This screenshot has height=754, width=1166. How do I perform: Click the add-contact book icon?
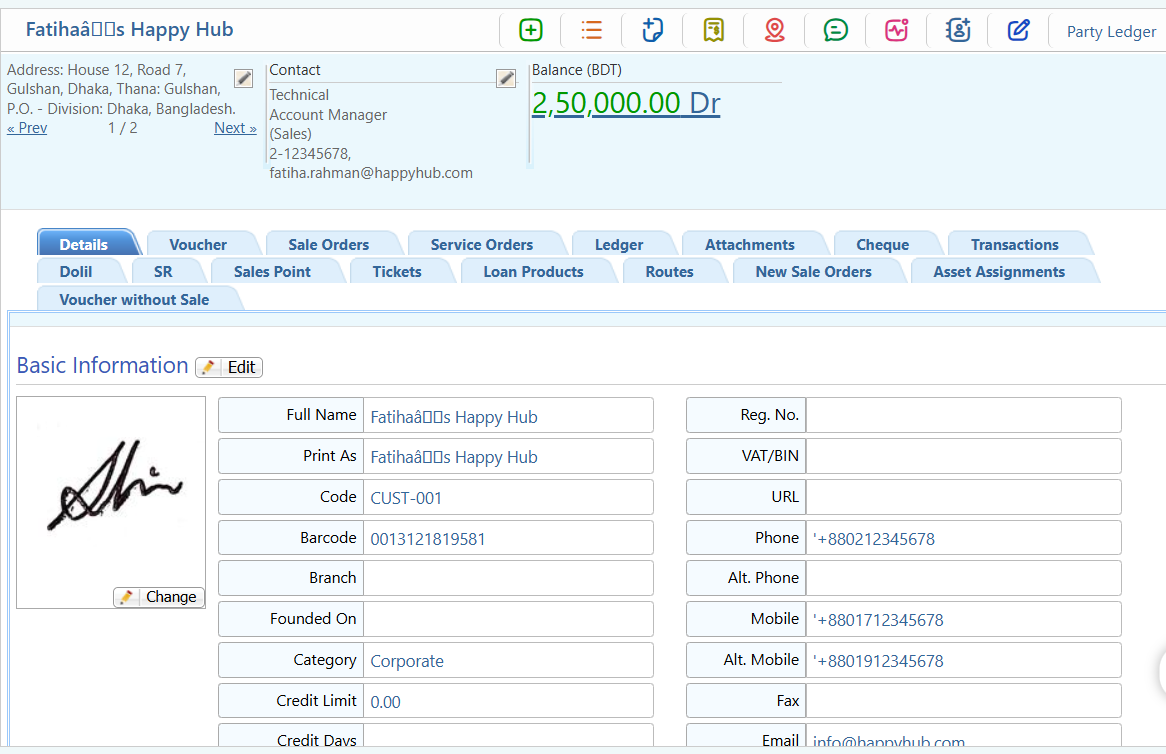(x=957, y=30)
